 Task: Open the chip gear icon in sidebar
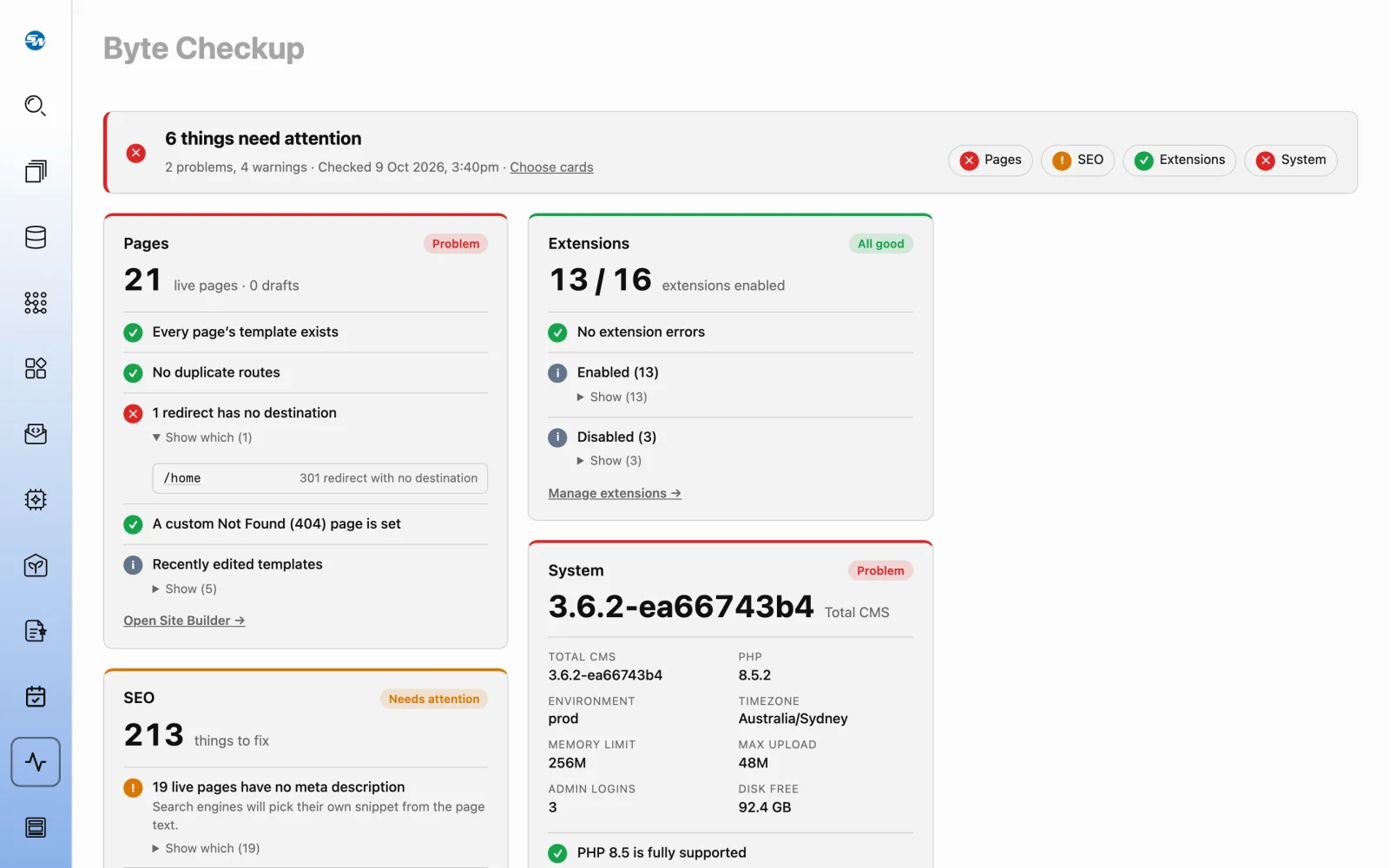pyautogui.click(x=36, y=500)
